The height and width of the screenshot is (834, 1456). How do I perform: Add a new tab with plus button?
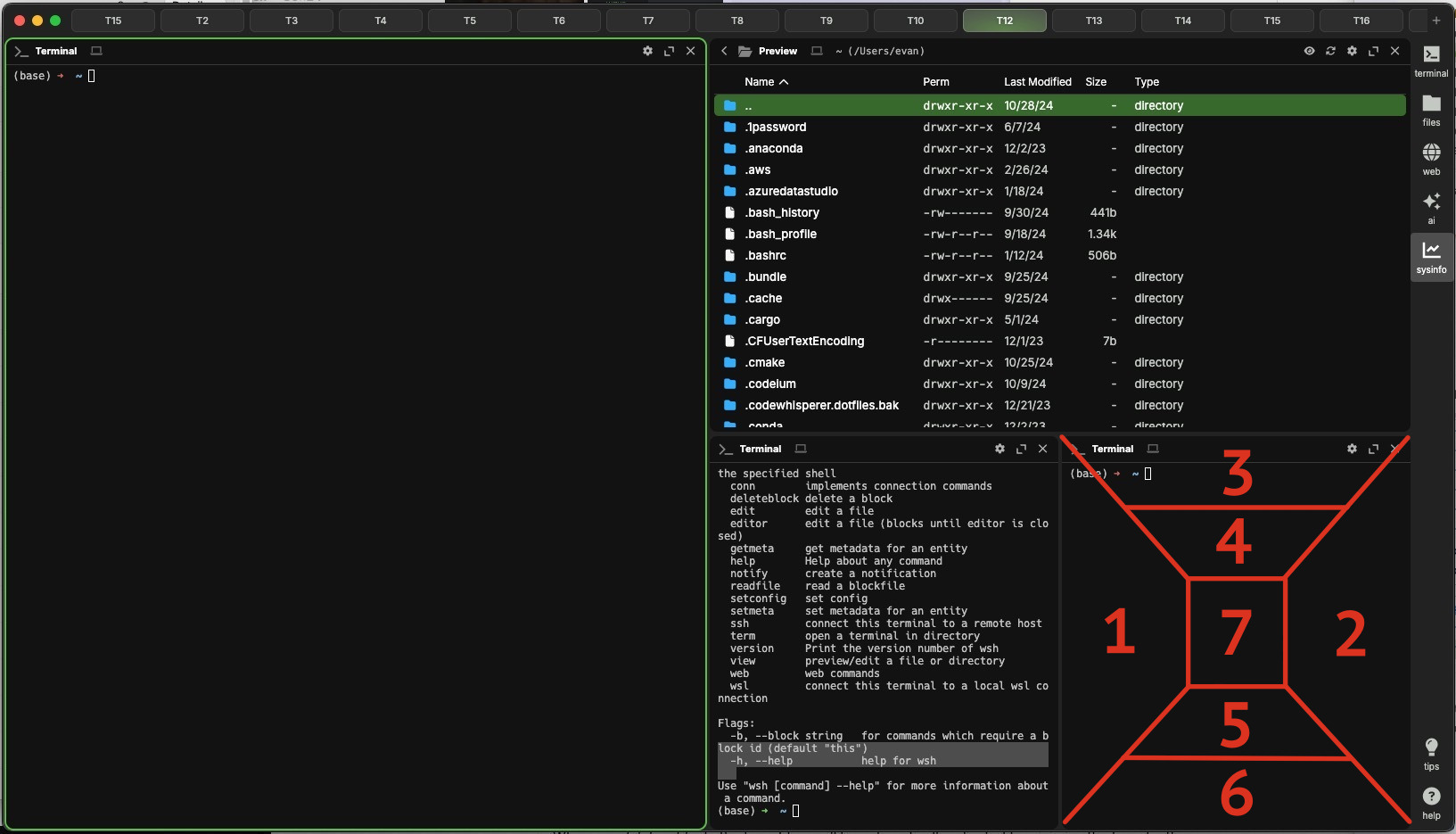(1435, 20)
